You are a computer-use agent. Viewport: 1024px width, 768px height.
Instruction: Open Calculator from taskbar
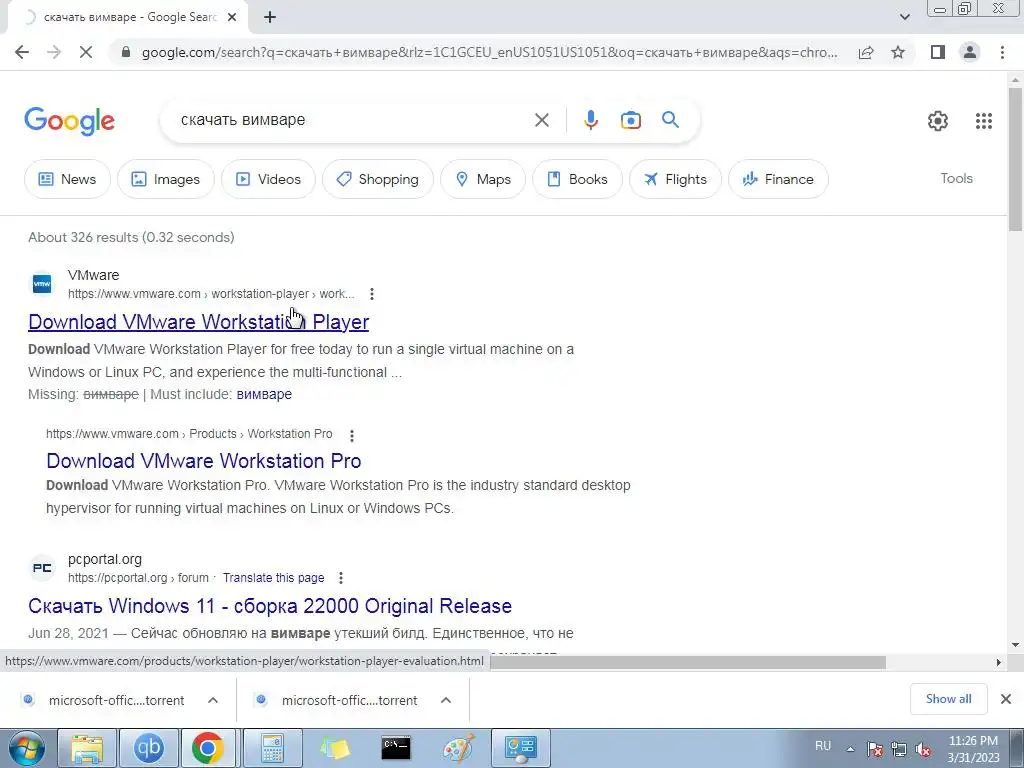click(x=272, y=748)
